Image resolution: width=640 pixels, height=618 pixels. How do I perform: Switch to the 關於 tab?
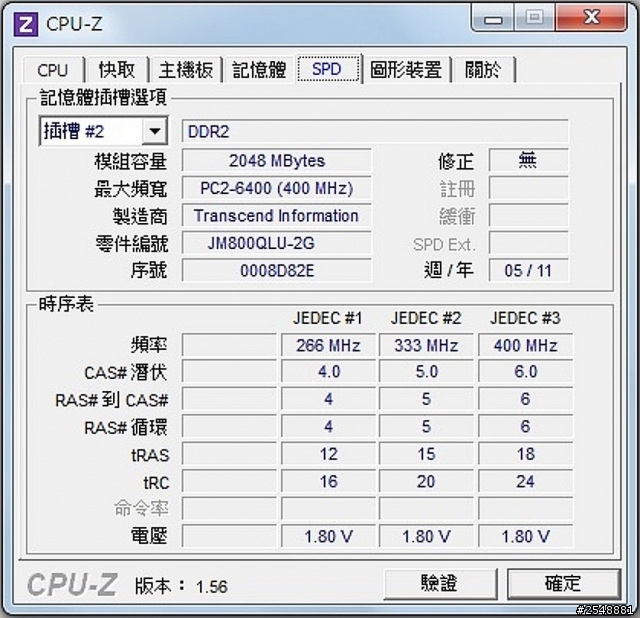coord(483,70)
